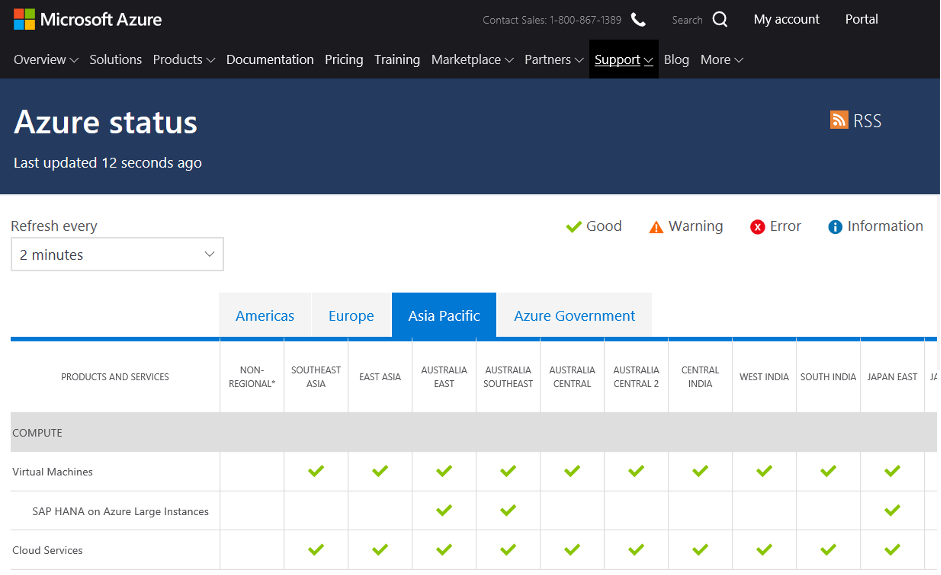Click the Southeast Asia column header

coord(316,377)
